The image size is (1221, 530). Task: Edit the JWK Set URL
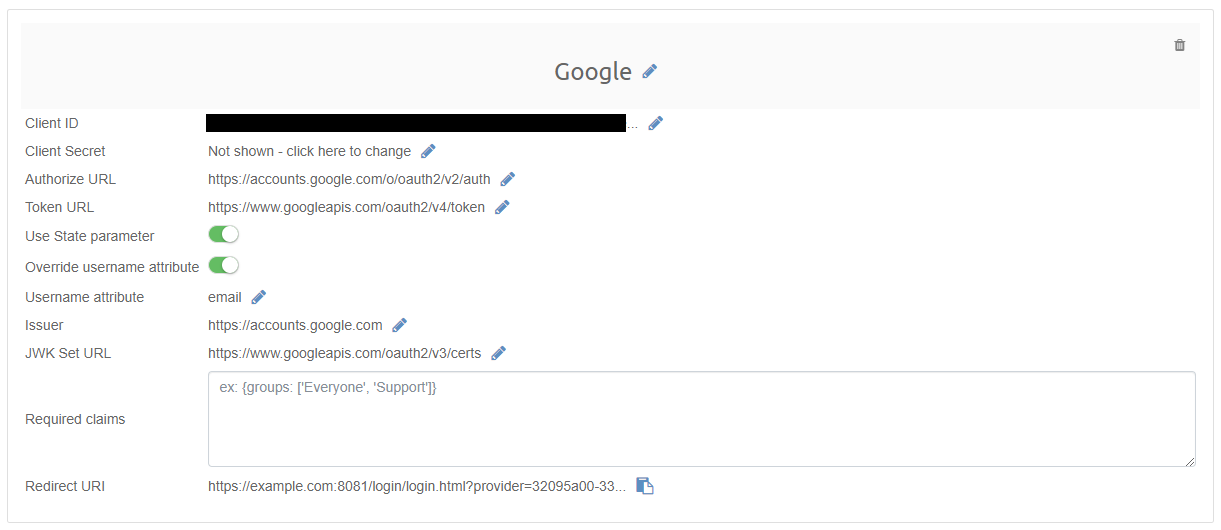click(498, 353)
